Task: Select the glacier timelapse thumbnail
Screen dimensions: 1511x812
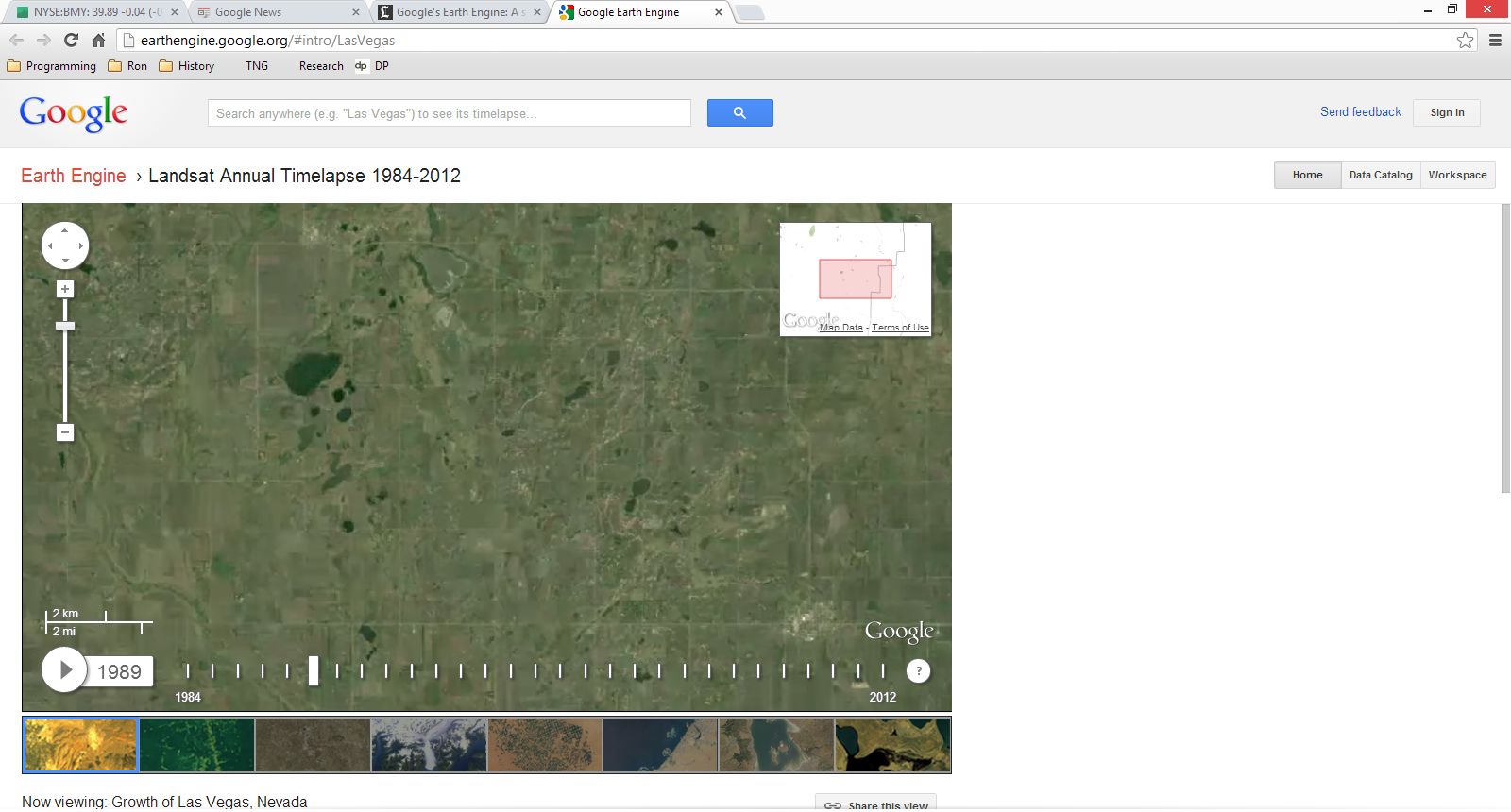Action: click(429, 745)
